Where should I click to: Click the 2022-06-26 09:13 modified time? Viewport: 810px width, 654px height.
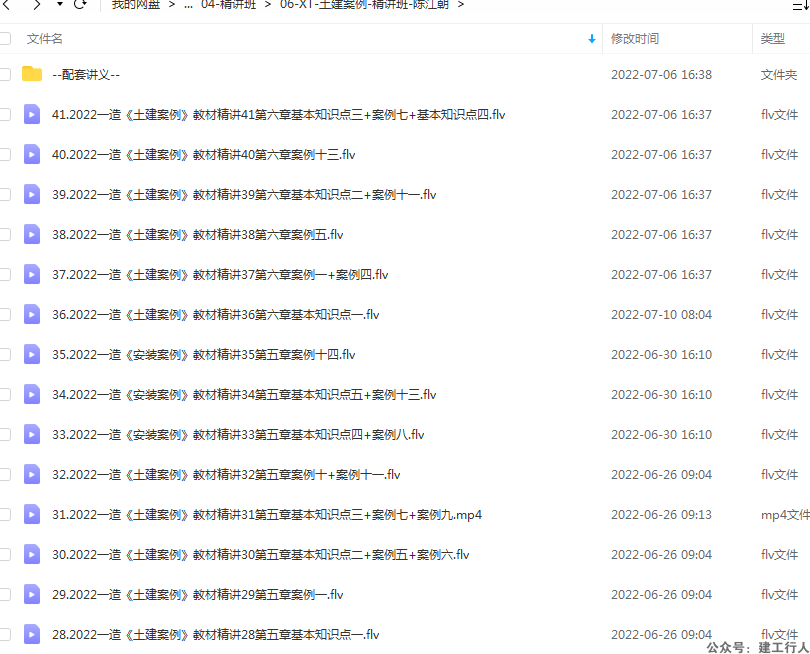[661, 515]
